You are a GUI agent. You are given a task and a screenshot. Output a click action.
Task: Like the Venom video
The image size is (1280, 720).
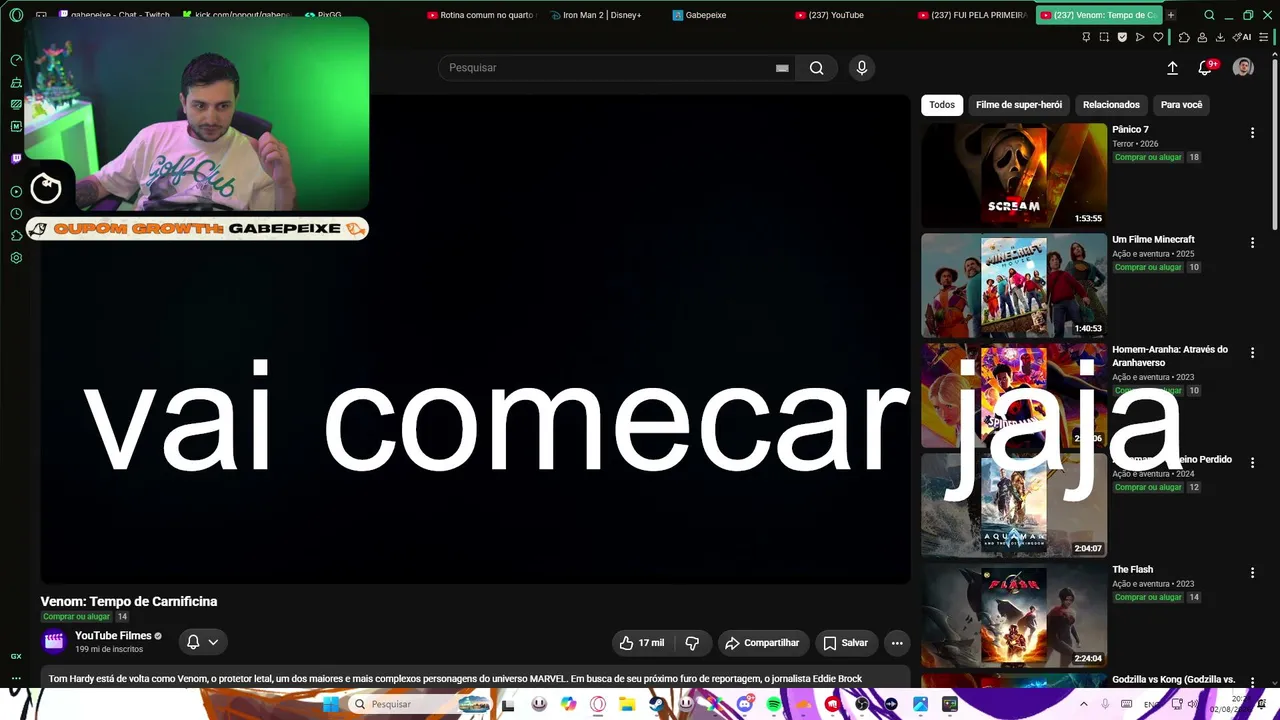(642, 643)
